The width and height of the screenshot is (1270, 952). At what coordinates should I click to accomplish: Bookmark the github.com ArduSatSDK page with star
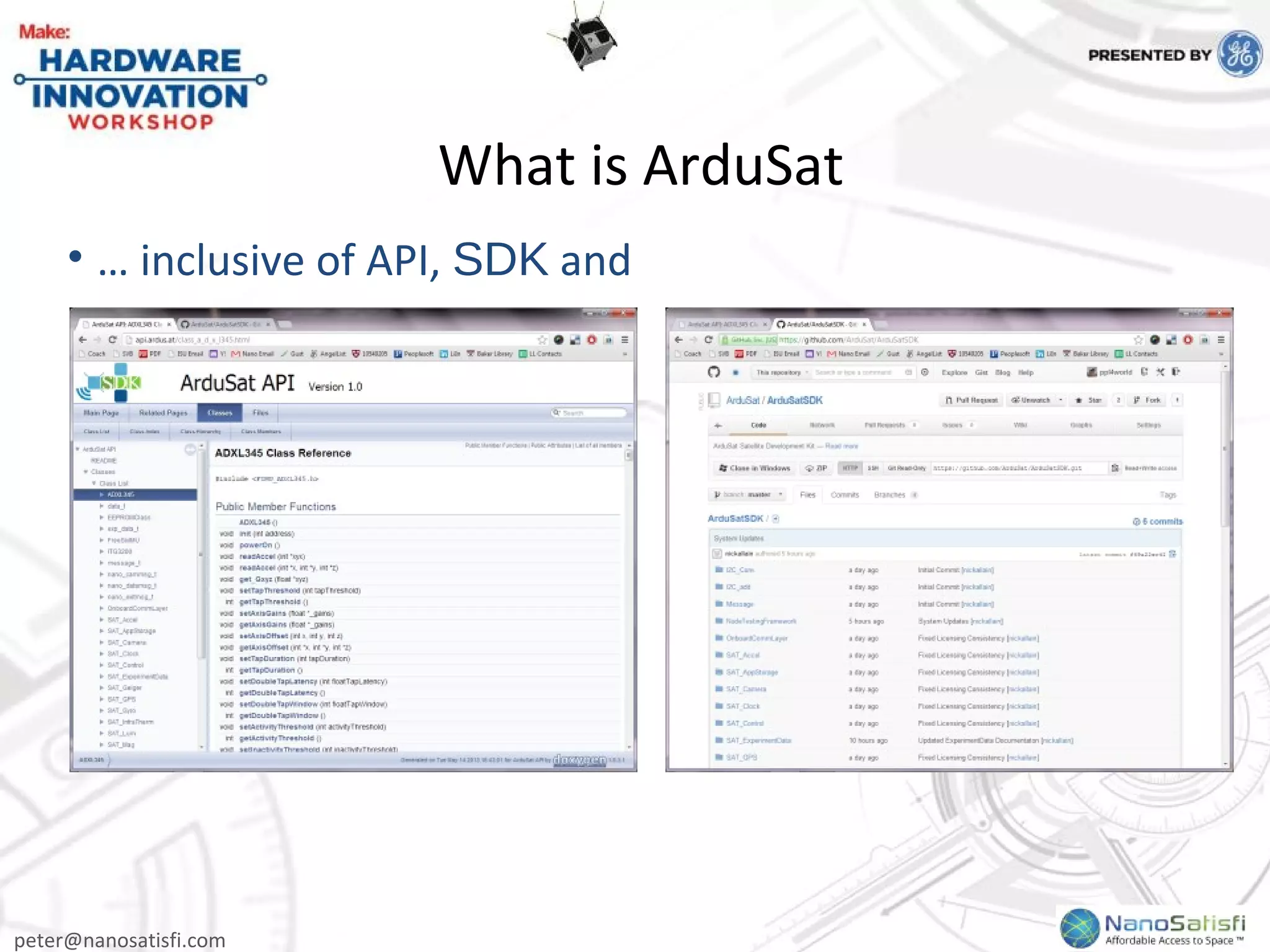(x=1139, y=340)
